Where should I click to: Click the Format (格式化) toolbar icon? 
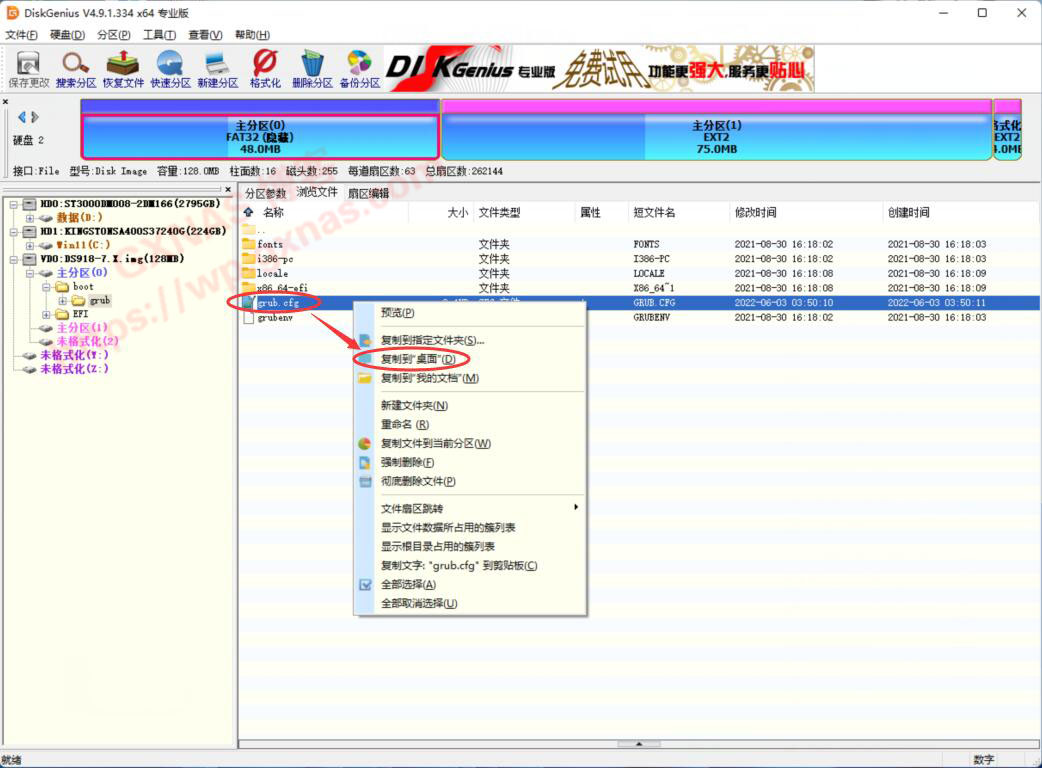pos(265,69)
